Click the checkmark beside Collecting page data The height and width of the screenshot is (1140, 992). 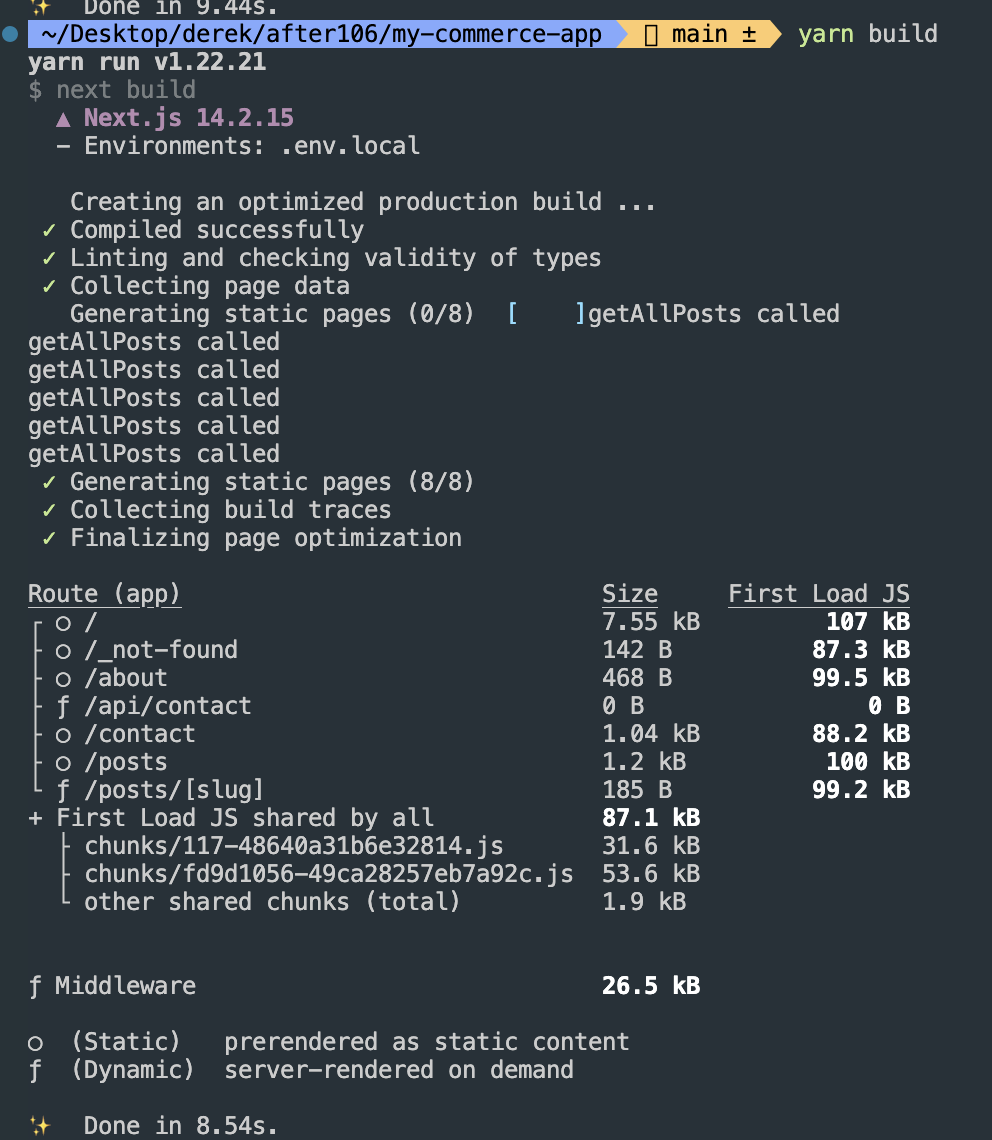[x=49, y=286]
